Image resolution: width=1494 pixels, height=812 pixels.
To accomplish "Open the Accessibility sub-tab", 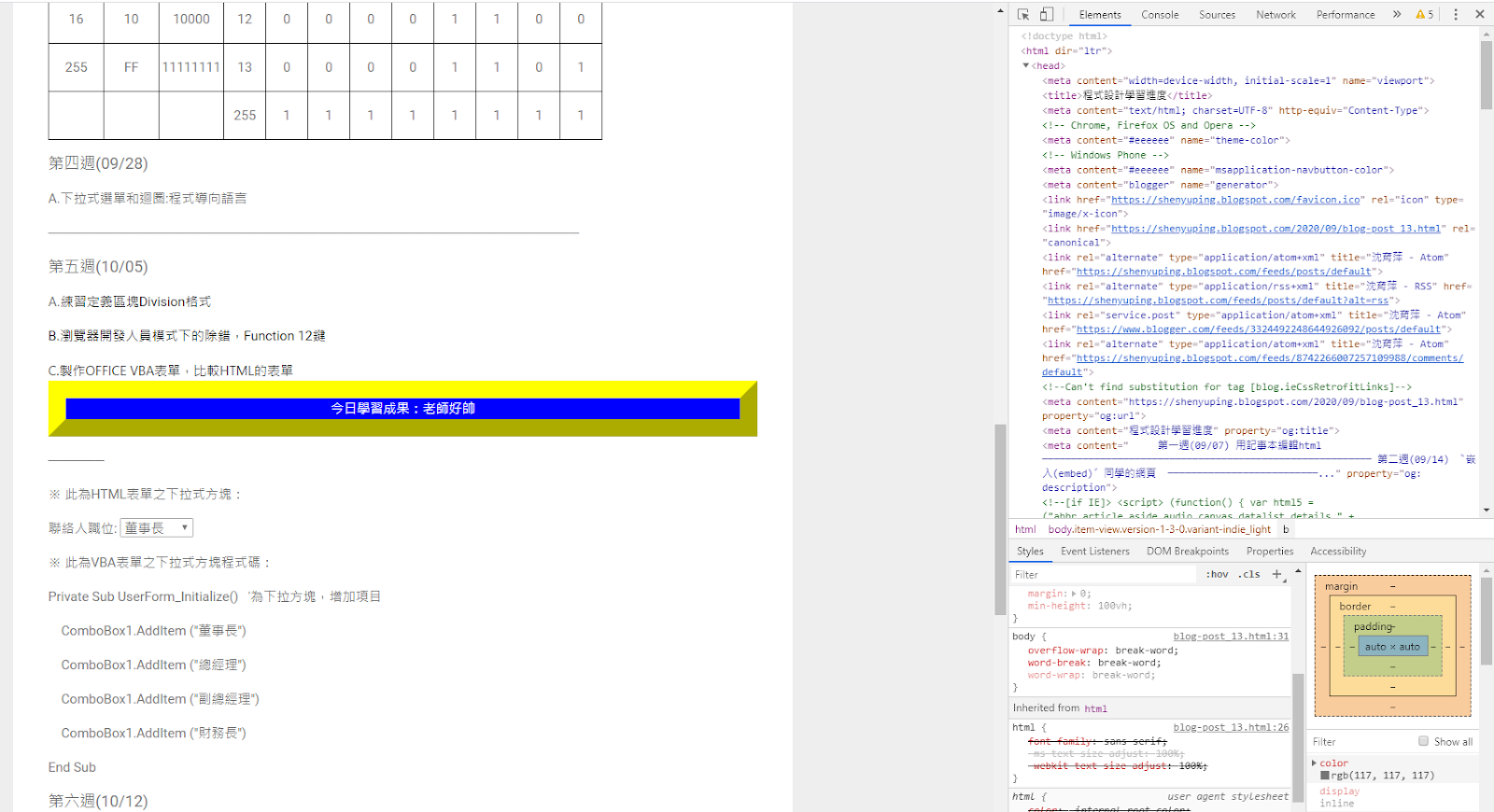I will tap(1338, 552).
